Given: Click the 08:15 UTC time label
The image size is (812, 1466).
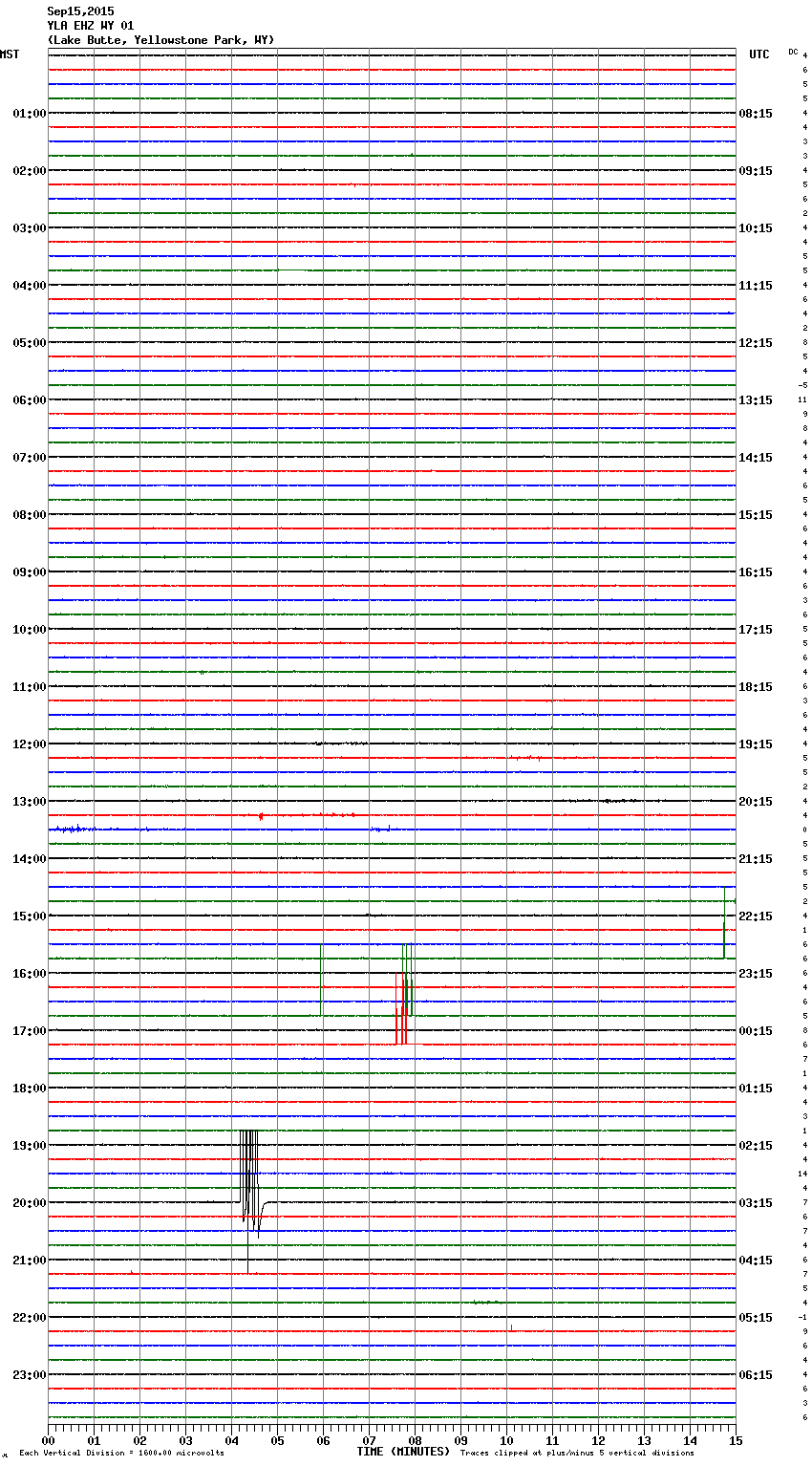Looking at the screenshot, I should [755, 114].
